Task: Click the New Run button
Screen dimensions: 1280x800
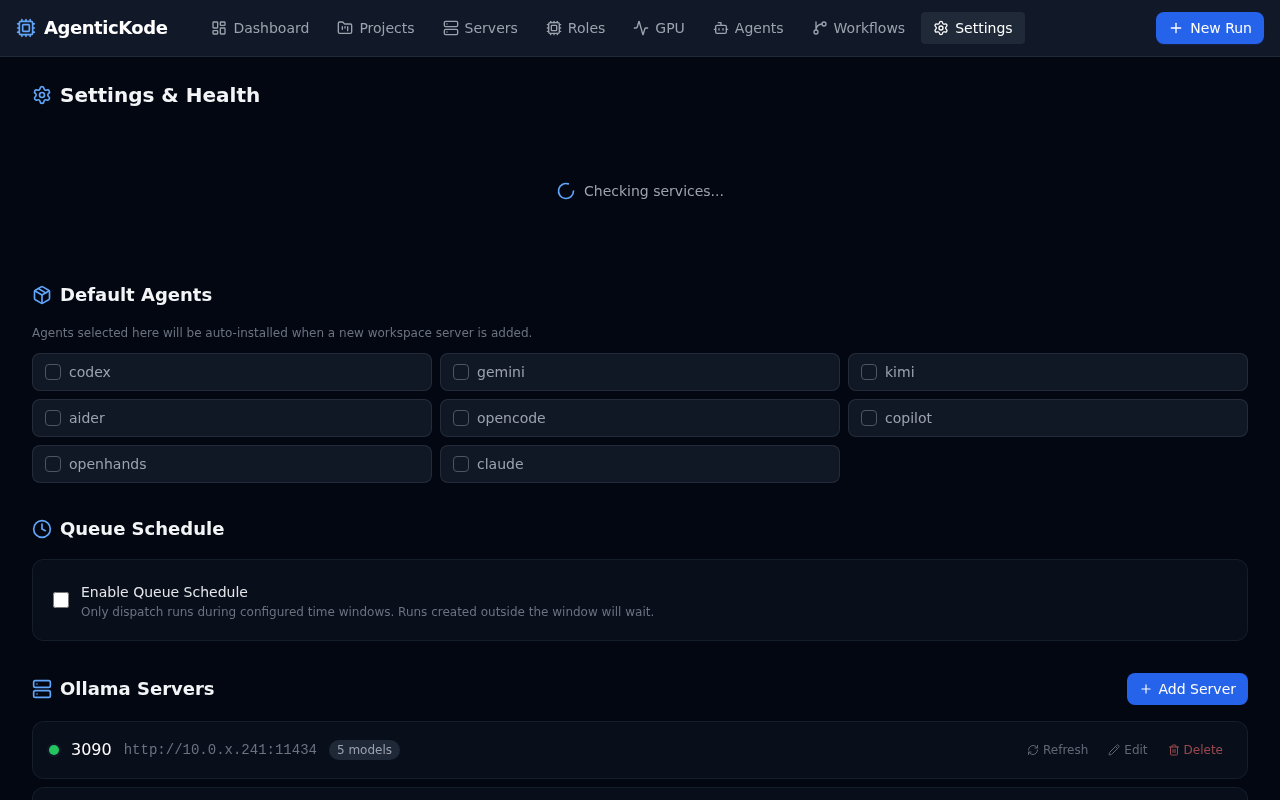Action: click(x=1209, y=27)
